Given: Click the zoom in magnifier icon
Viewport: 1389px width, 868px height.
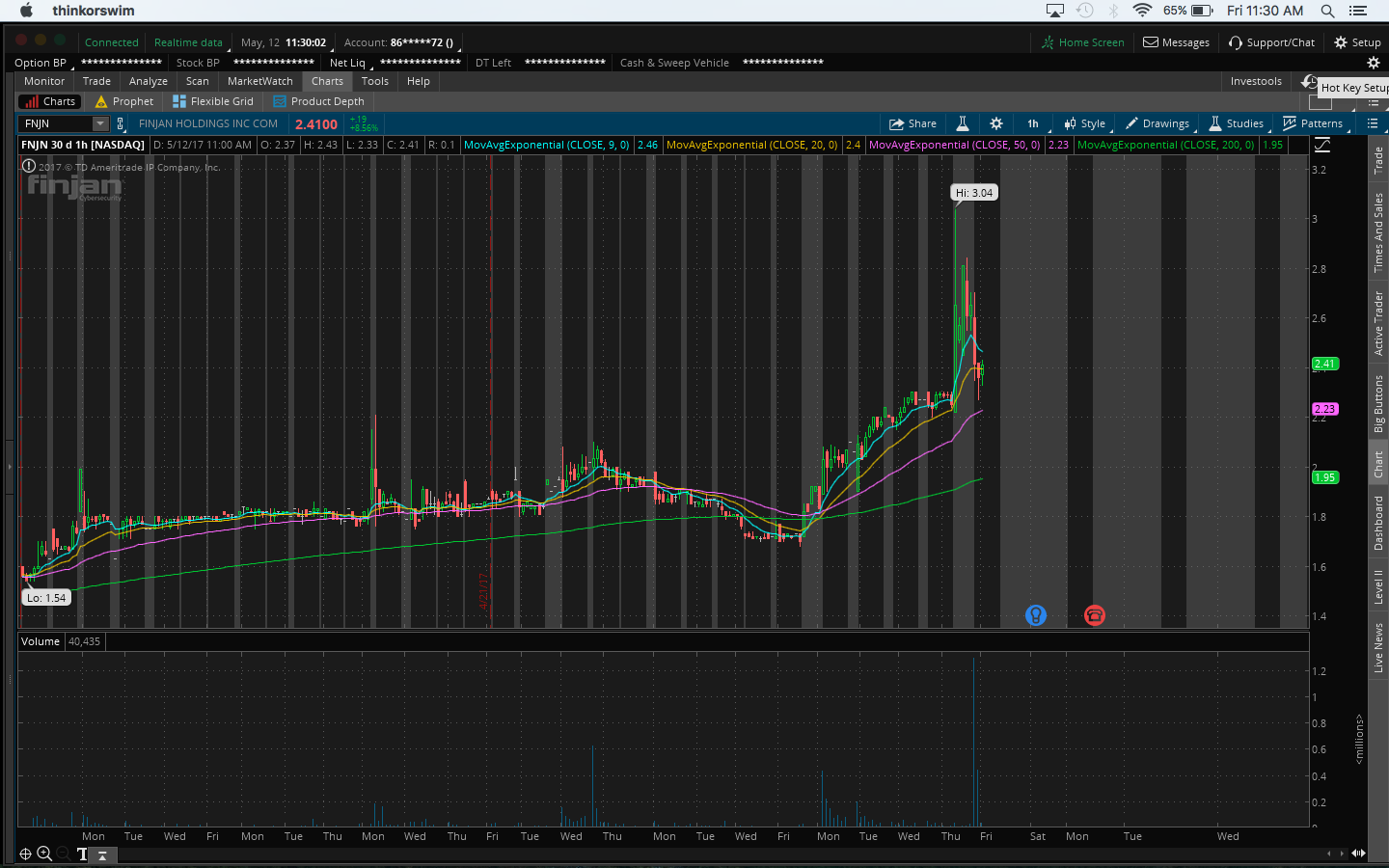Looking at the screenshot, I should [x=44, y=854].
